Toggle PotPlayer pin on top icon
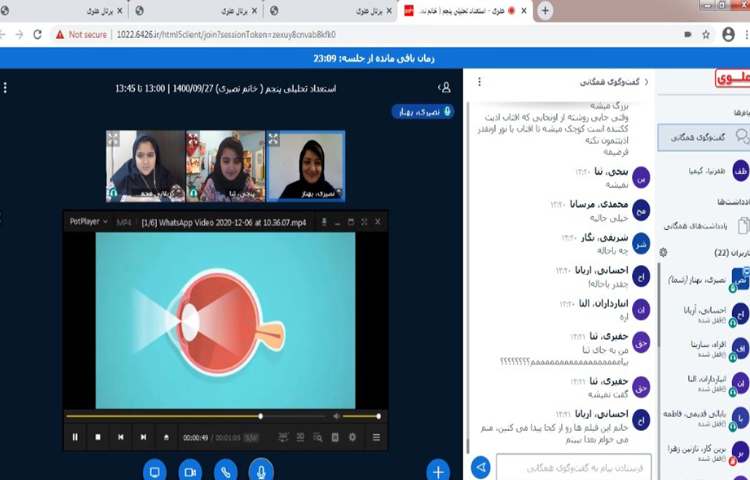This screenshot has width=750, height=480. pos(324,222)
